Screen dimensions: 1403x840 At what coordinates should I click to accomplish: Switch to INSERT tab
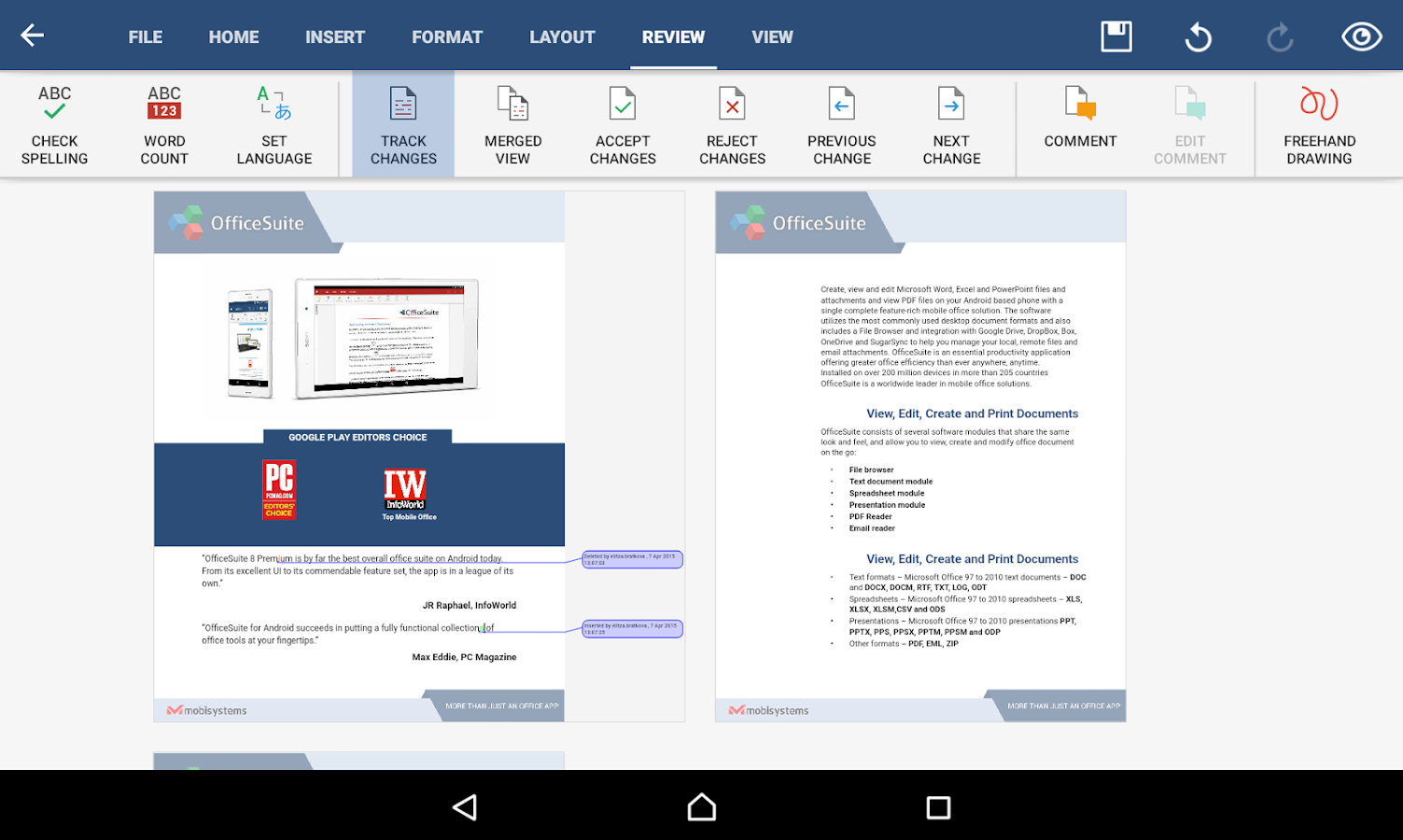pos(334,37)
